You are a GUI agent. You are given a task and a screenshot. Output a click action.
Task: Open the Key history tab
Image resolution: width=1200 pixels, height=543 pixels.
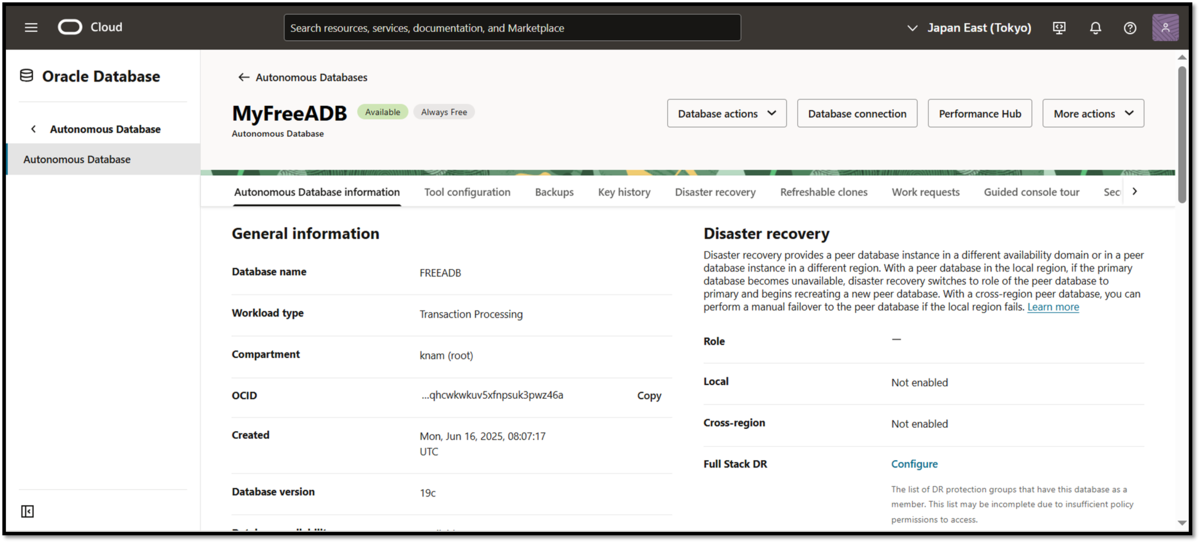tap(624, 192)
